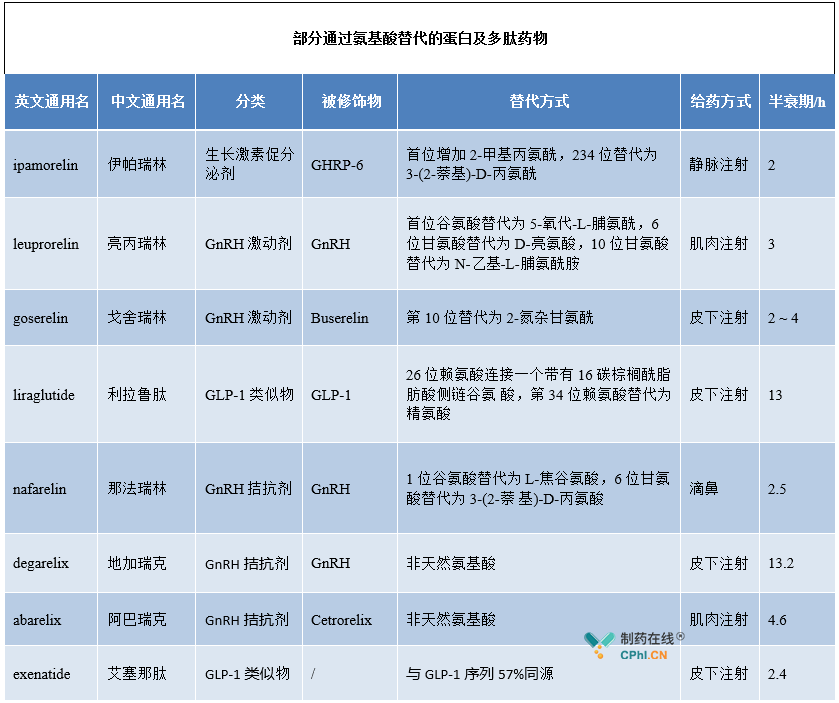Select the 中文通用名 column header
The height and width of the screenshot is (703, 839).
(x=148, y=101)
